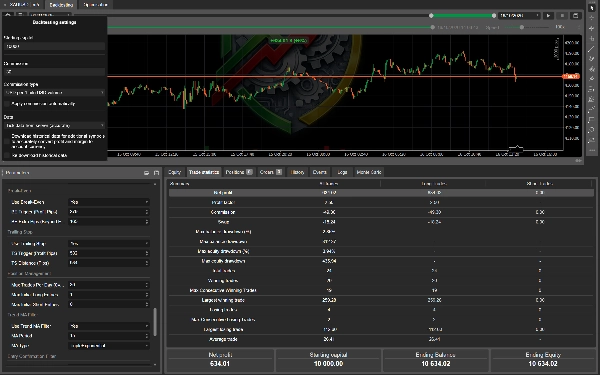The image size is (600, 375).
Task: Switch to the Monte Carlo tab
Action: (369, 172)
